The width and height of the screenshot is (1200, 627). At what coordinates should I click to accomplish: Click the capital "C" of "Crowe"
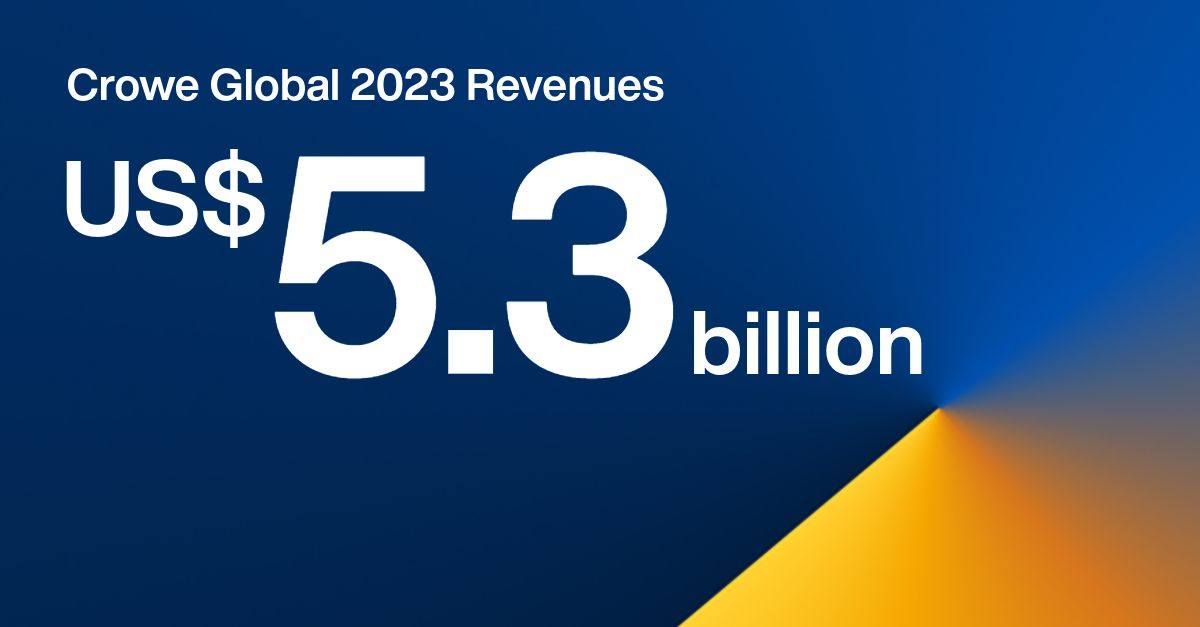pos(80,87)
